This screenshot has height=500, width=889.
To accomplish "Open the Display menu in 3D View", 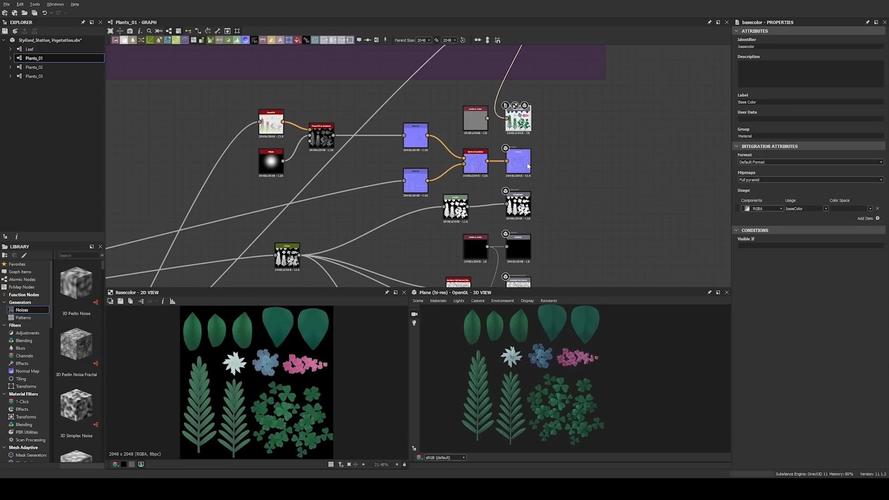I will [x=527, y=301].
